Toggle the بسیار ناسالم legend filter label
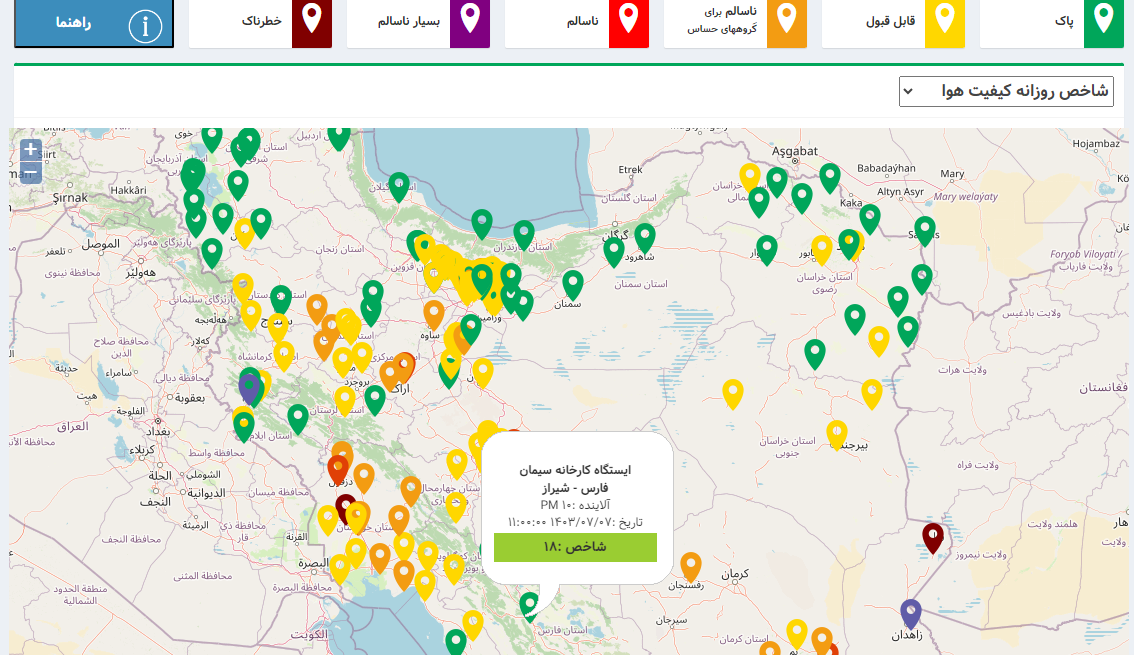Viewport: 1134px width, 655px height. tap(409, 23)
